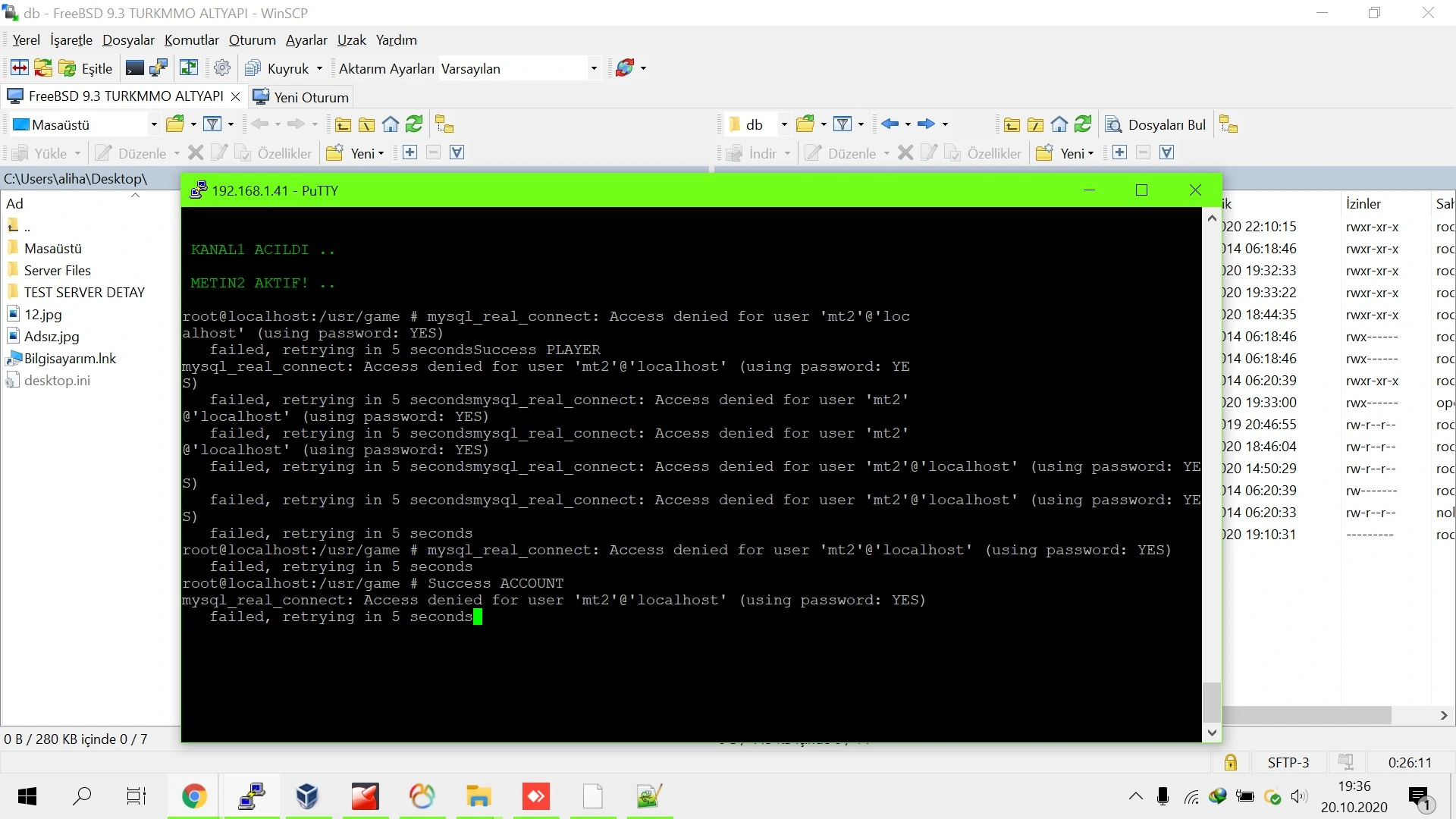Open the Komutlar menu
This screenshot has width=1456, height=819.
[191, 40]
